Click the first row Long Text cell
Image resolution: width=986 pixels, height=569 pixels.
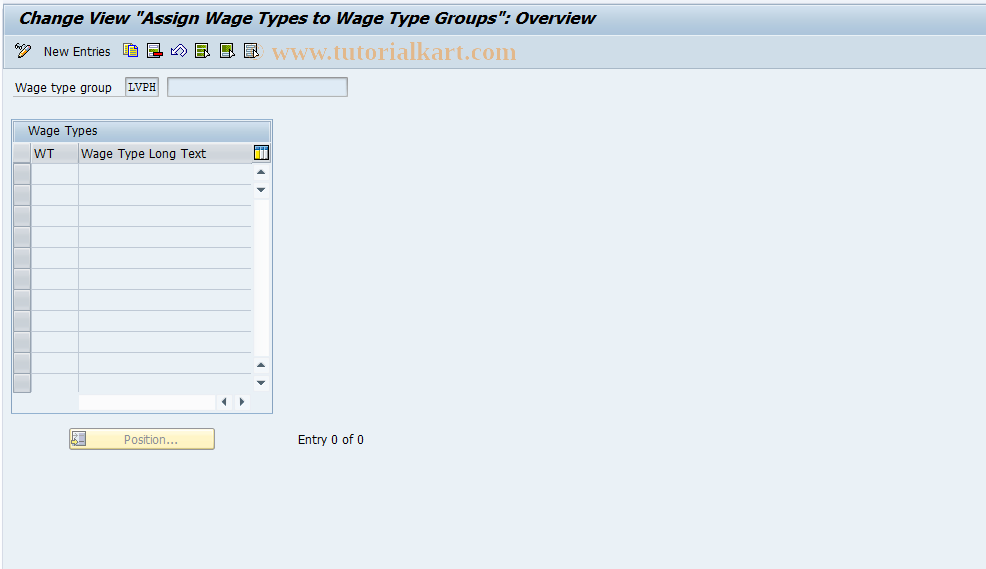click(x=165, y=174)
